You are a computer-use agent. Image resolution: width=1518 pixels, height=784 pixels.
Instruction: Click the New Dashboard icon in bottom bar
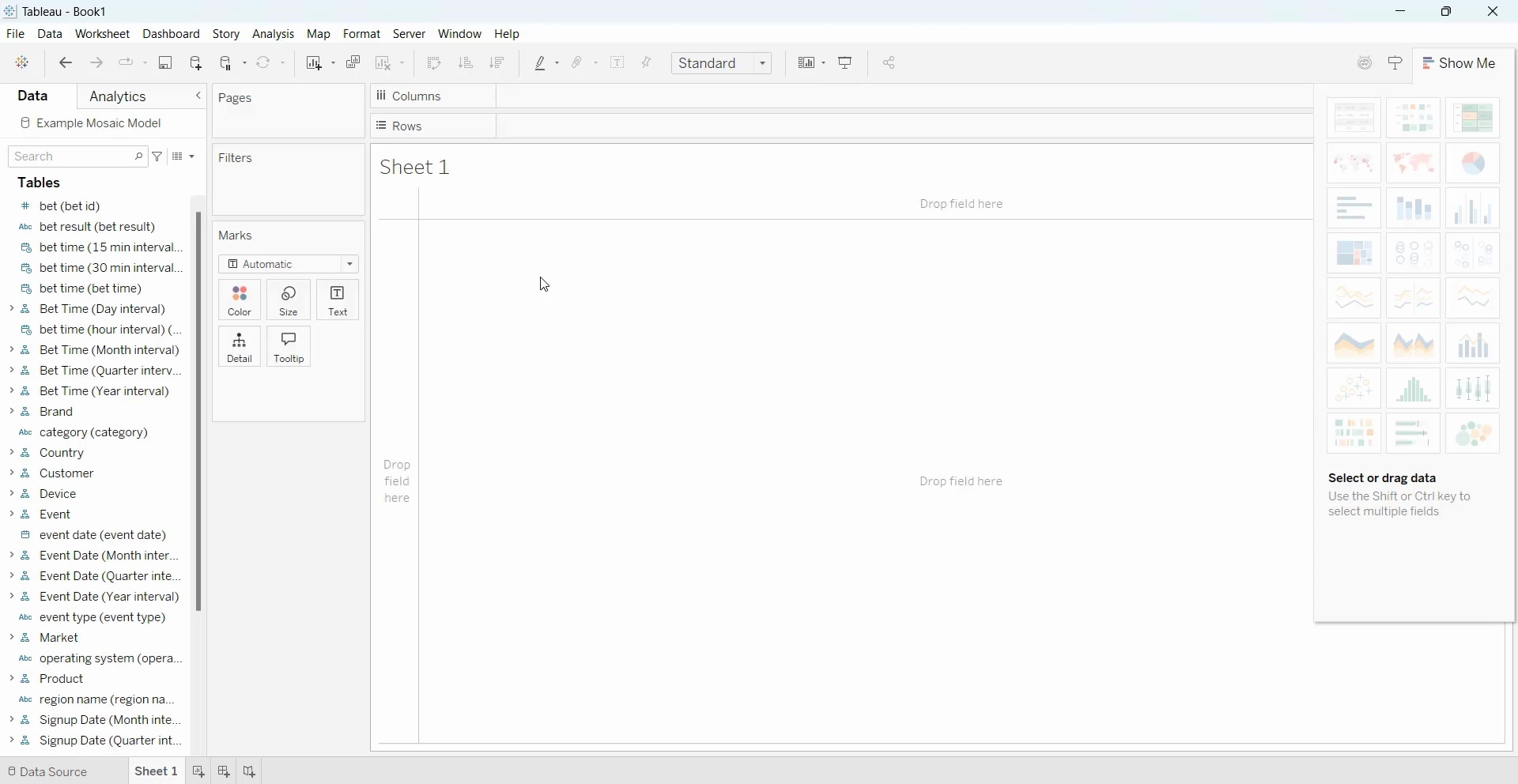pos(225,771)
